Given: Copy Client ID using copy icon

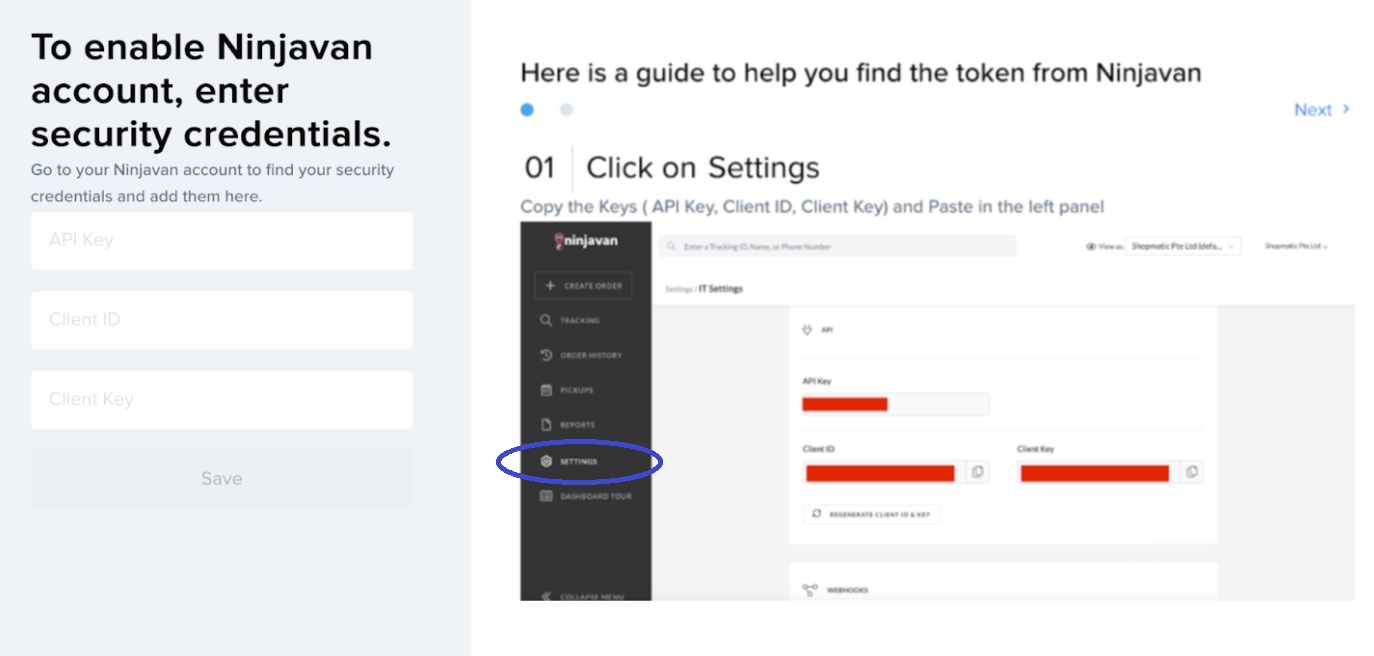Looking at the screenshot, I should [978, 472].
